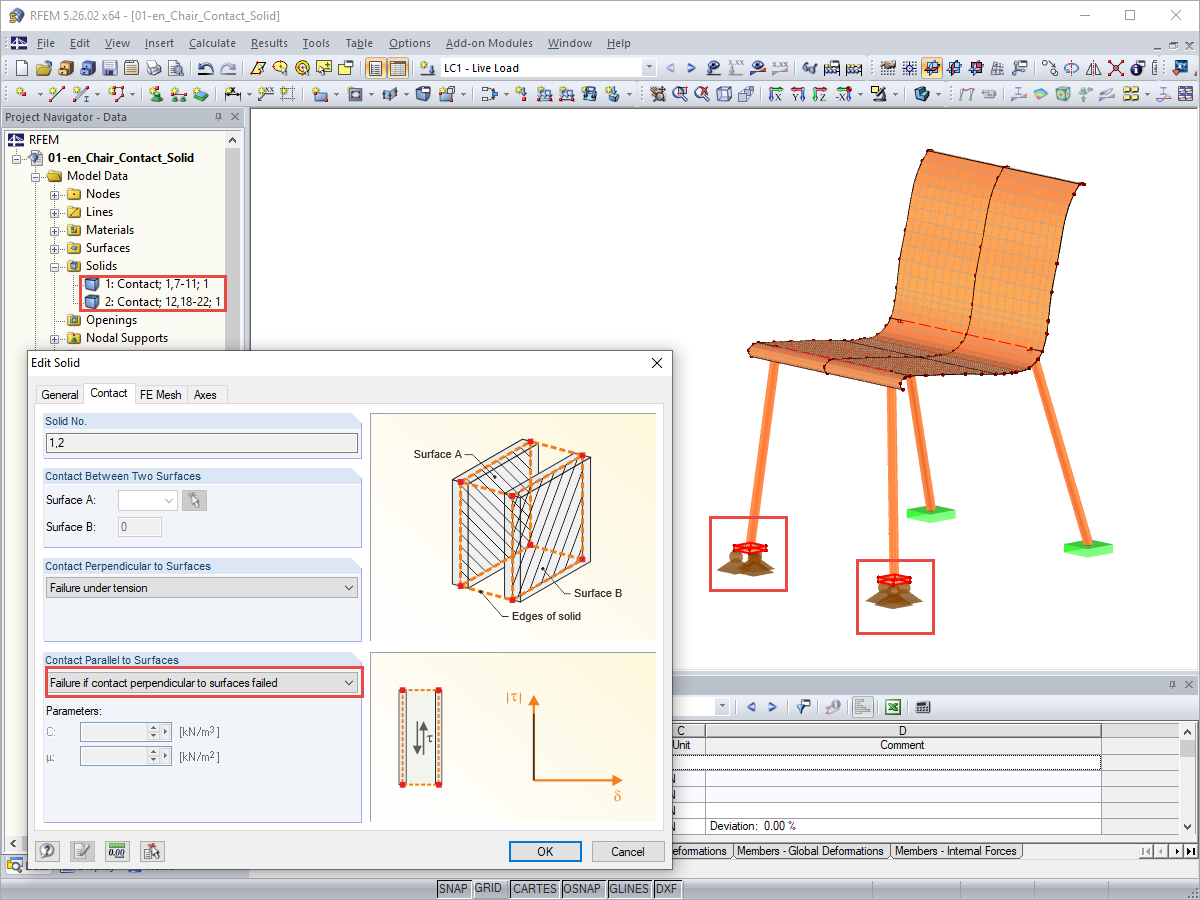Viewport: 1200px width, 900px height.
Task: Click OK in Edit Solid dialog
Action: pyautogui.click(x=545, y=852)
